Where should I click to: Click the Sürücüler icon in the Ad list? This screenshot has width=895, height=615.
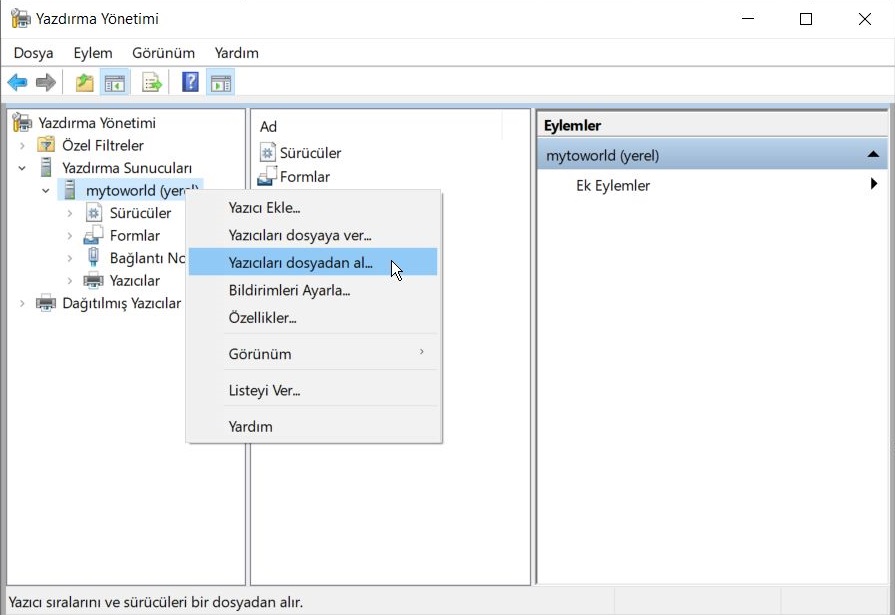point(267,153)
